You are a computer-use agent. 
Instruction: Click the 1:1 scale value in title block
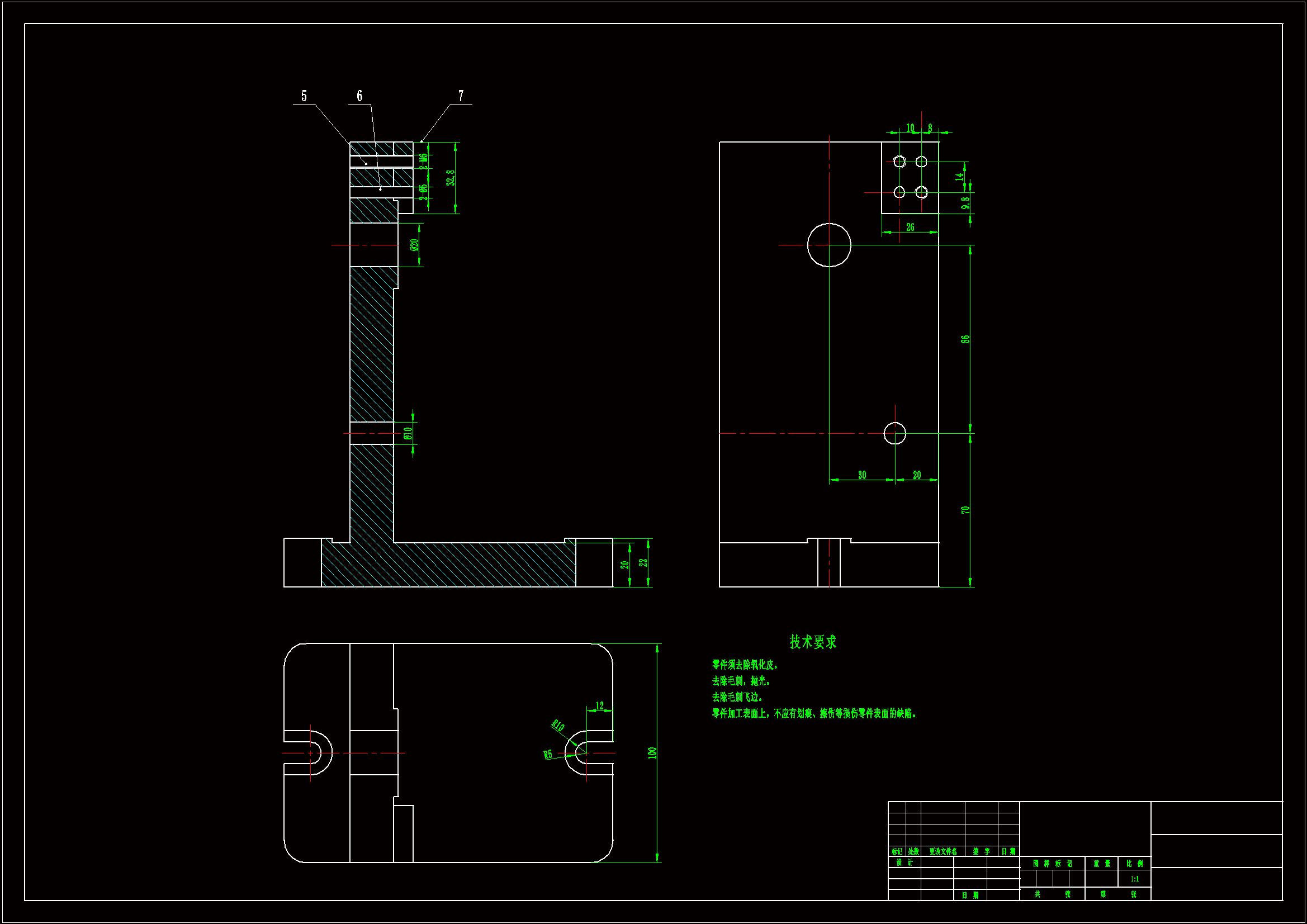pos(1134,879)
